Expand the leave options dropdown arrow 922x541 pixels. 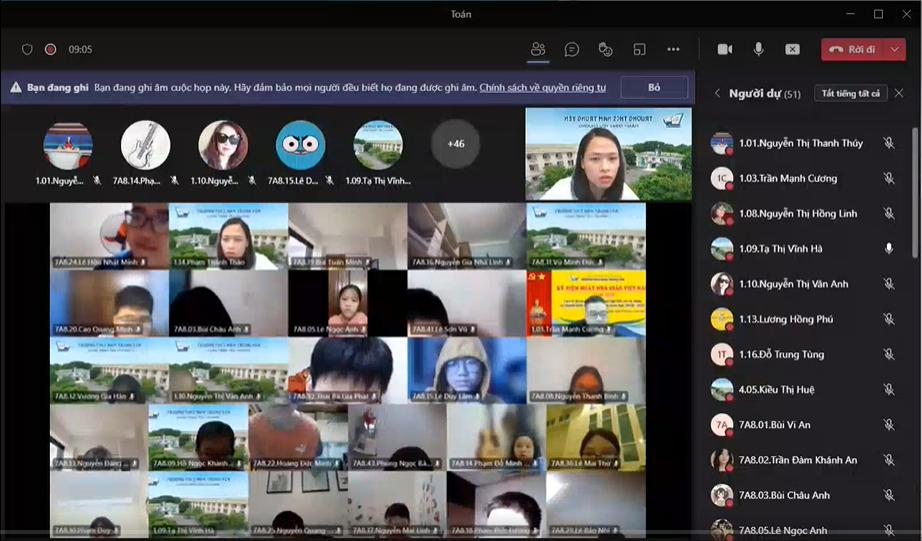pos(893,49)
